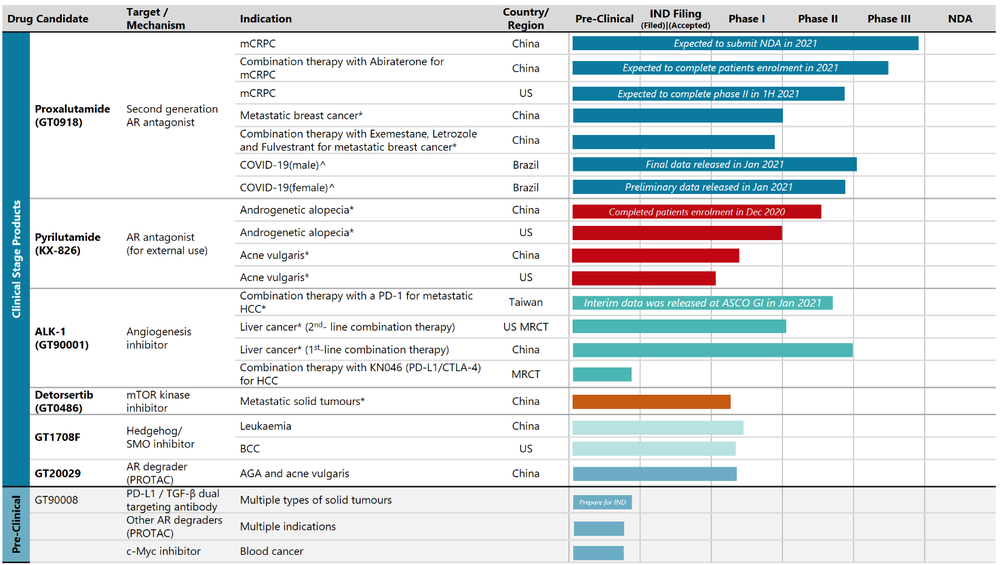Click the Phase III column header

pos(889,19)
